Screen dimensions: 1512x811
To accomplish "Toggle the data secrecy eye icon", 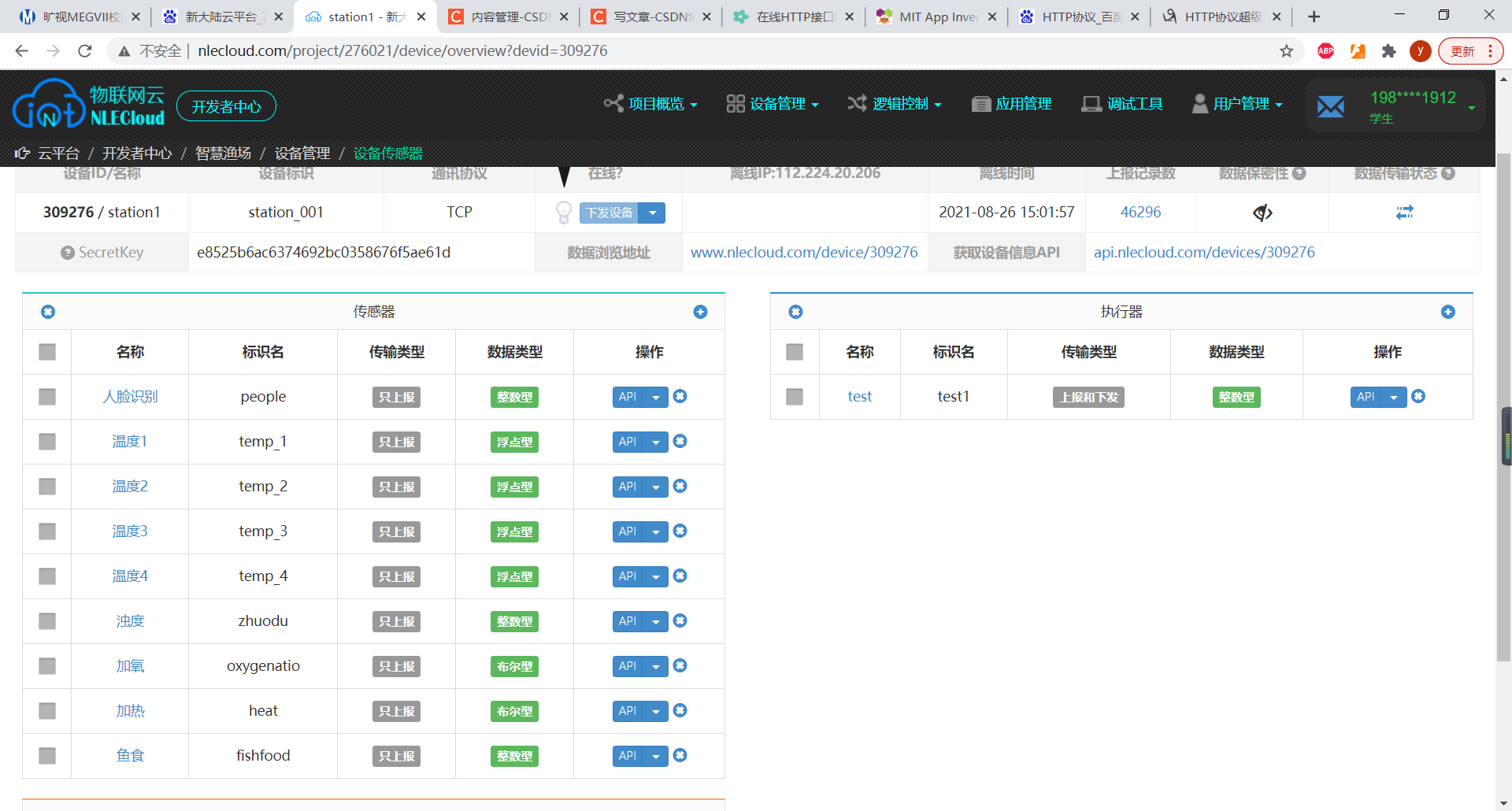I will point(1262,213).
